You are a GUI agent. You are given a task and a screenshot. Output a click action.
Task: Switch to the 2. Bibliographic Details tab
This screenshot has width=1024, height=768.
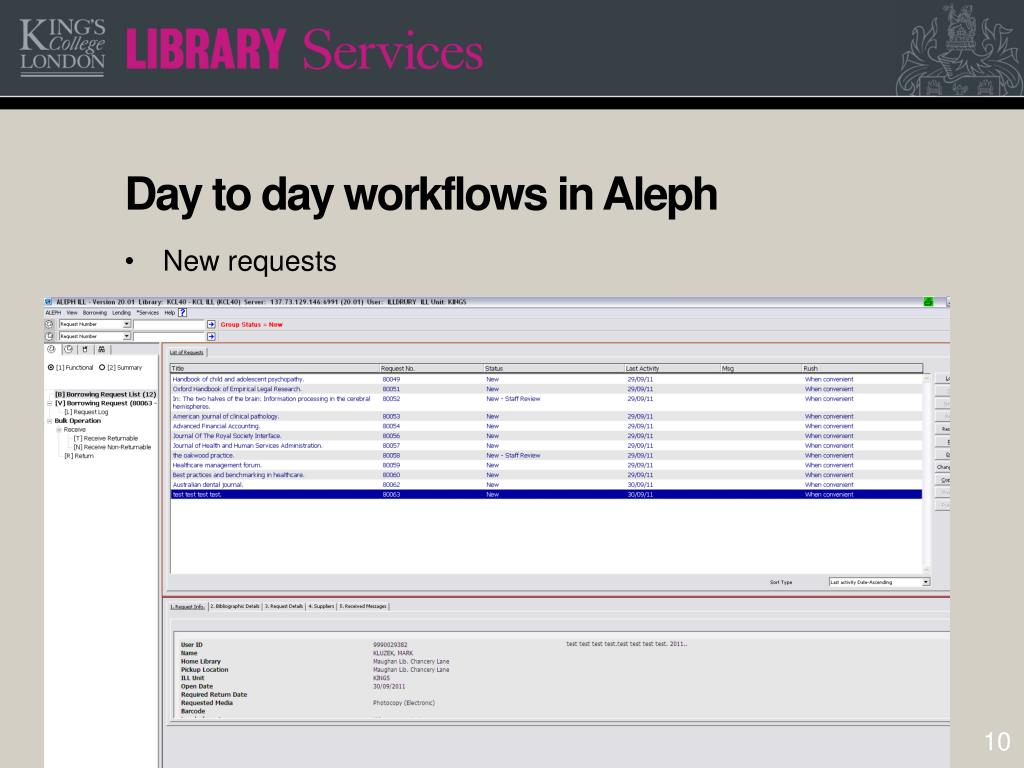click(235, 607)
